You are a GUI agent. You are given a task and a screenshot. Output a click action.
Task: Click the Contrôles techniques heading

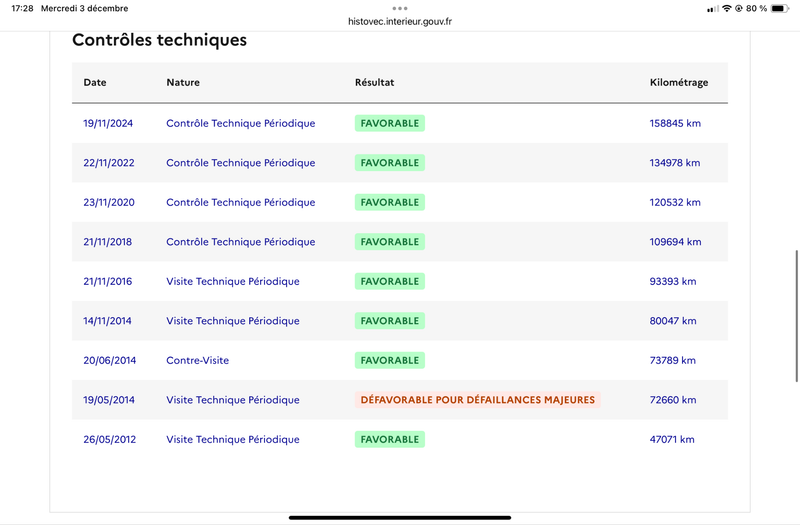159,41
